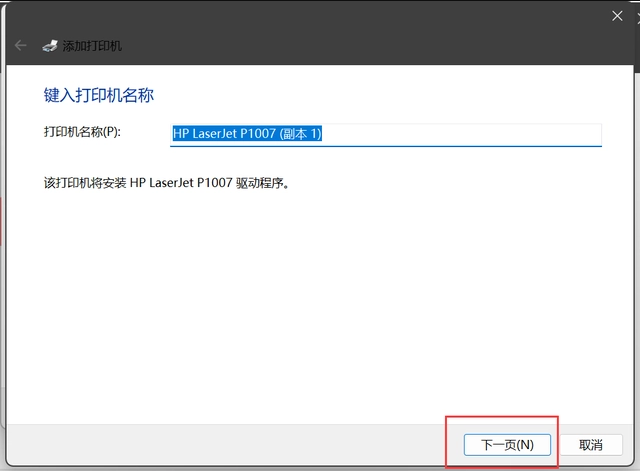Image resolution: width=640 pixels, height=471 pixels.
Task: Click the printer icon beside 添加打印机
Action: [50, 46]
